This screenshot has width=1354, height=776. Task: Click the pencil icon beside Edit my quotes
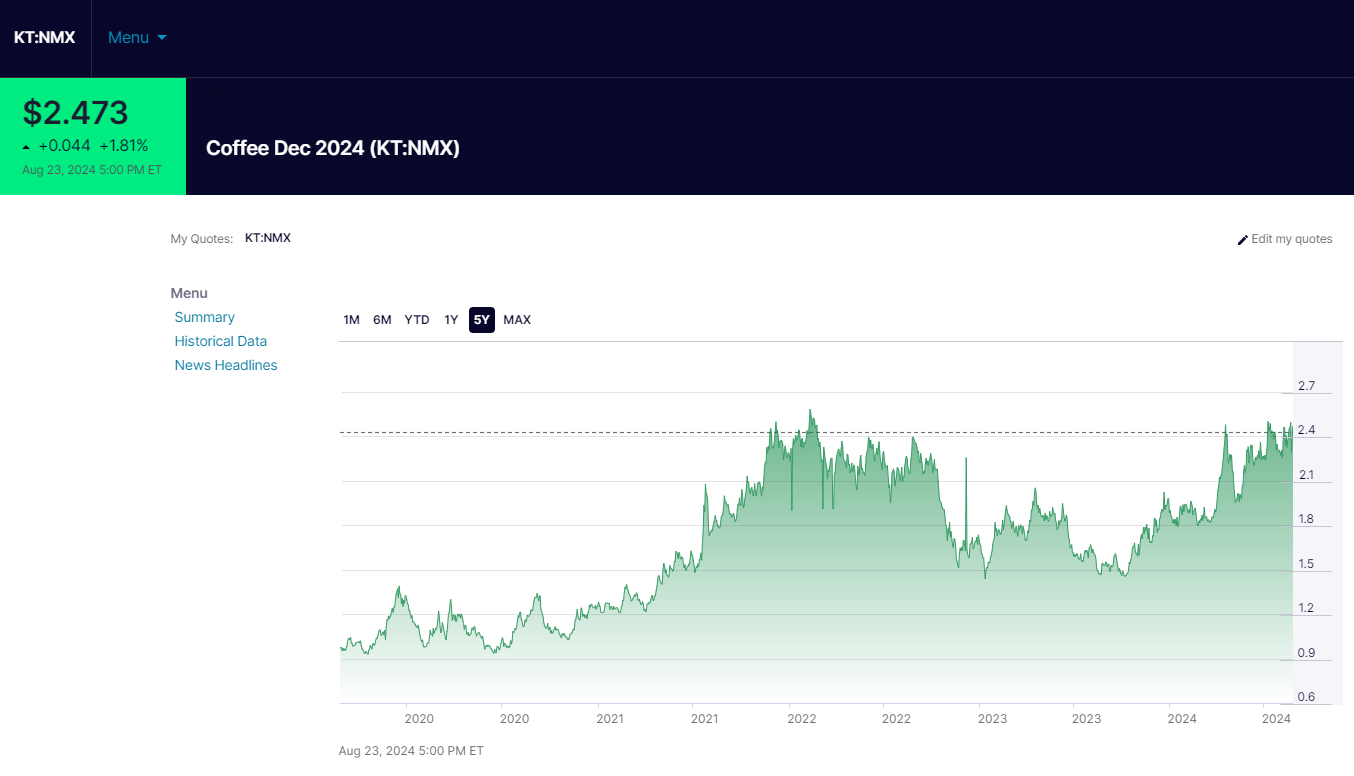coord(1243,240)
